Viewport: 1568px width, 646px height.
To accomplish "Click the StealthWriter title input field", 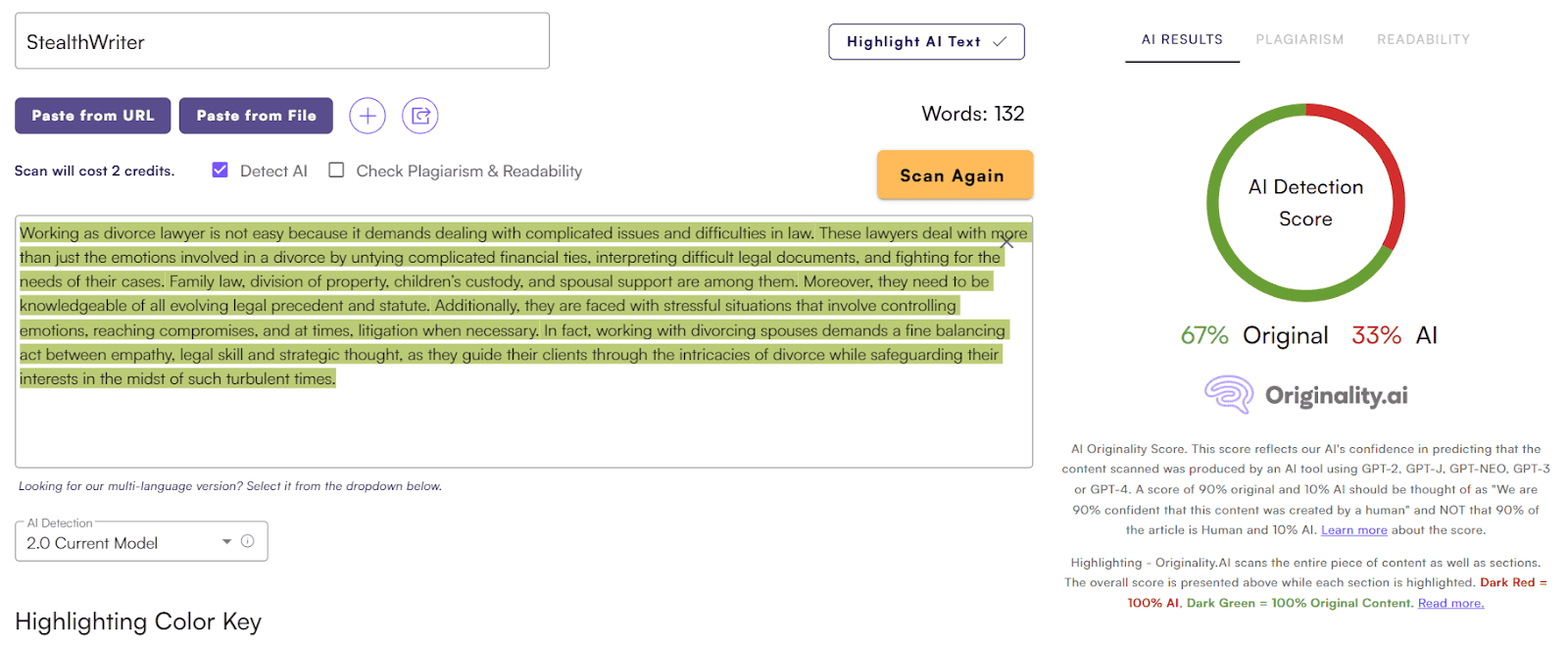I will click(x=282, y=42).
